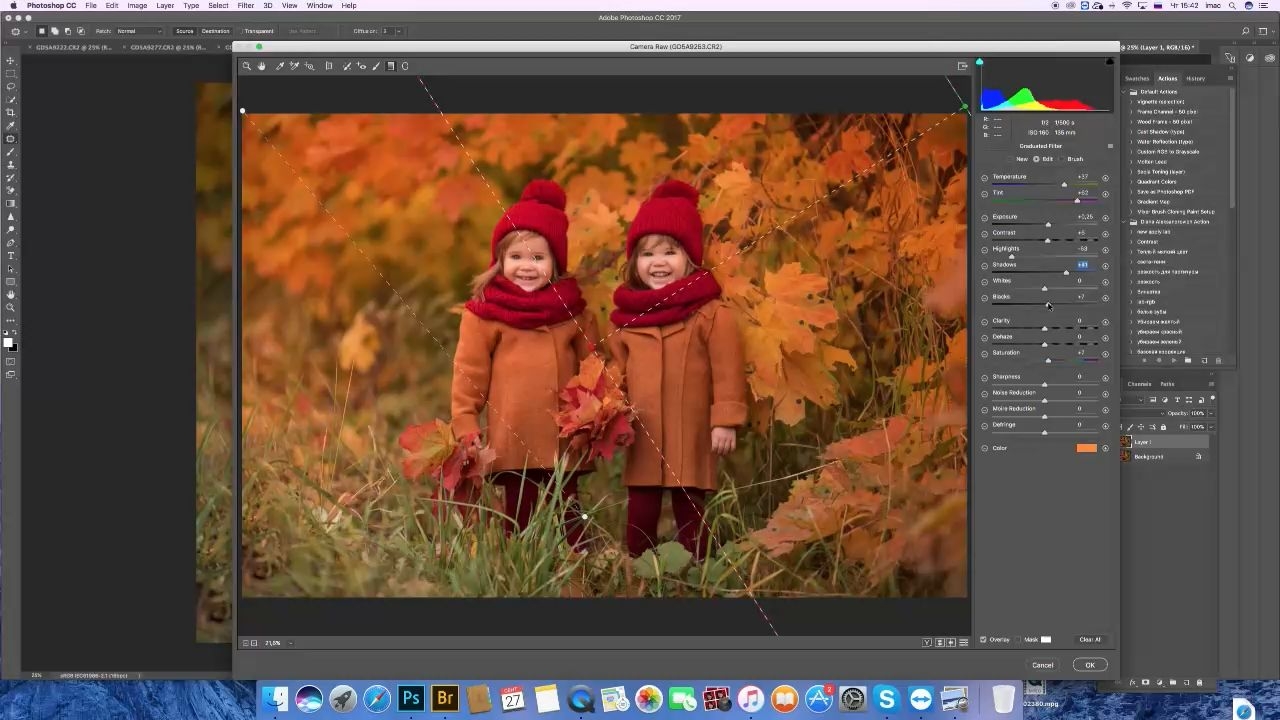Decrease Tint with its minus button
The image size is (1280, 720).
click(x=985, y=193)
